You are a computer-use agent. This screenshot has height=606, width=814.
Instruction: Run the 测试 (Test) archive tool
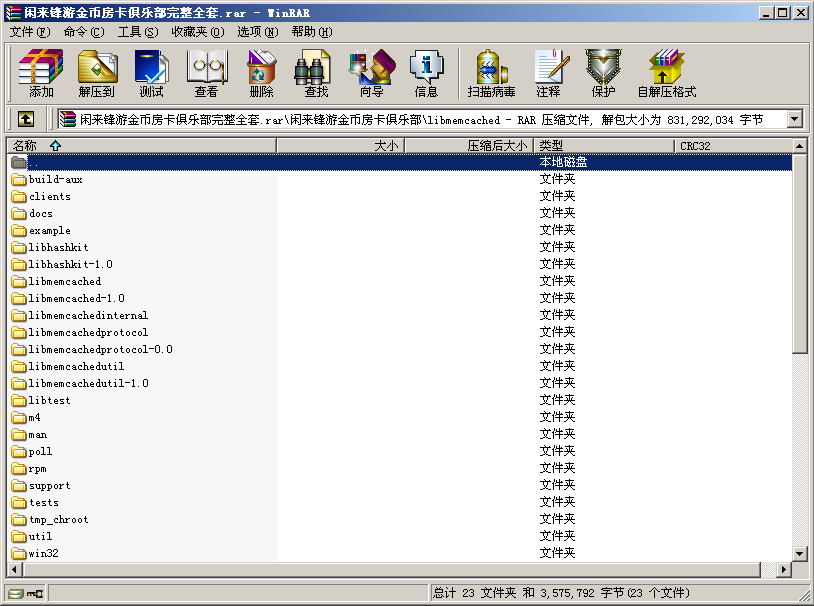click(x=151, y=73)
